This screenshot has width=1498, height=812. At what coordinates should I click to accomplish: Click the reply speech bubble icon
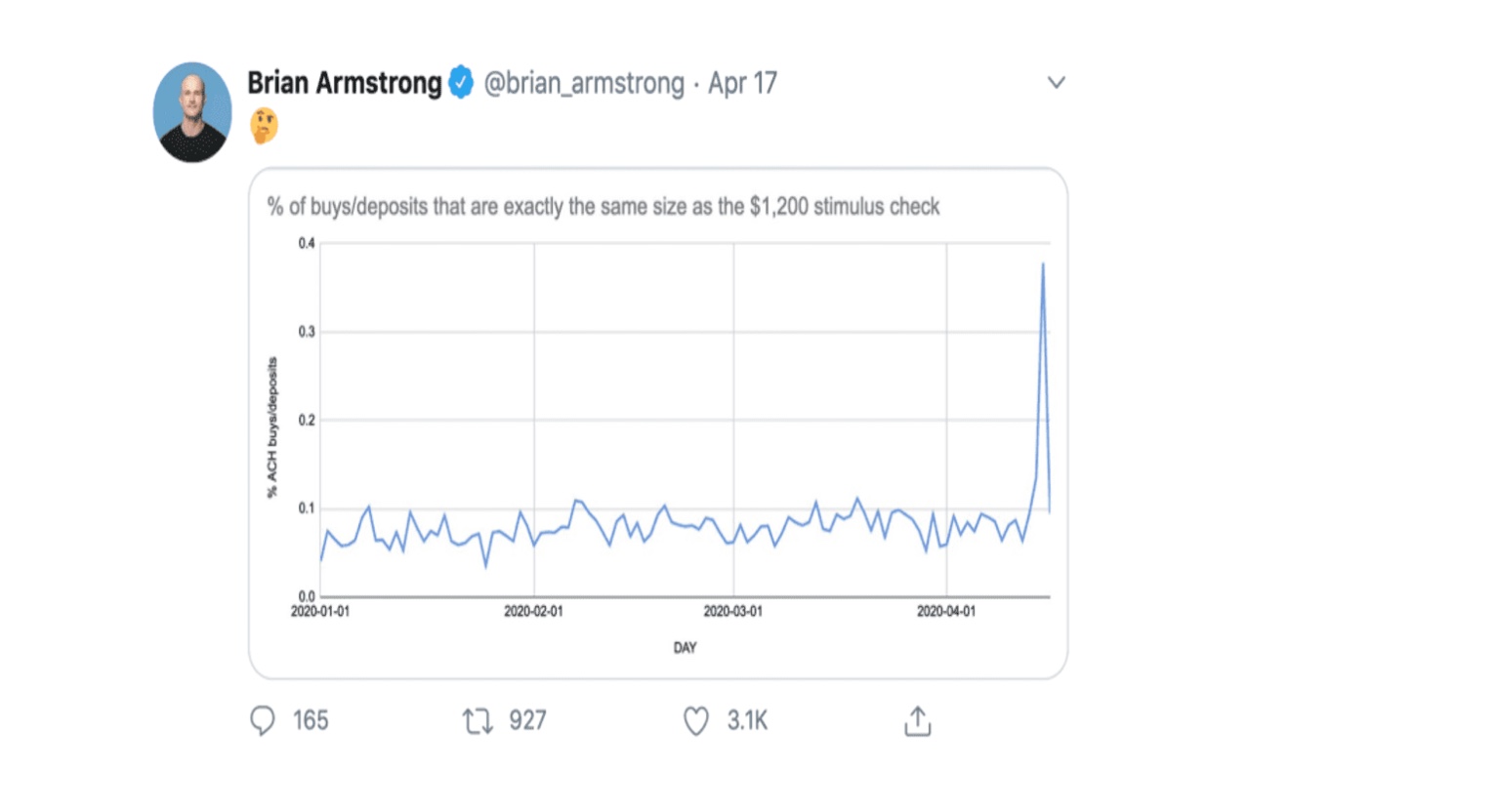coord(263,721)
